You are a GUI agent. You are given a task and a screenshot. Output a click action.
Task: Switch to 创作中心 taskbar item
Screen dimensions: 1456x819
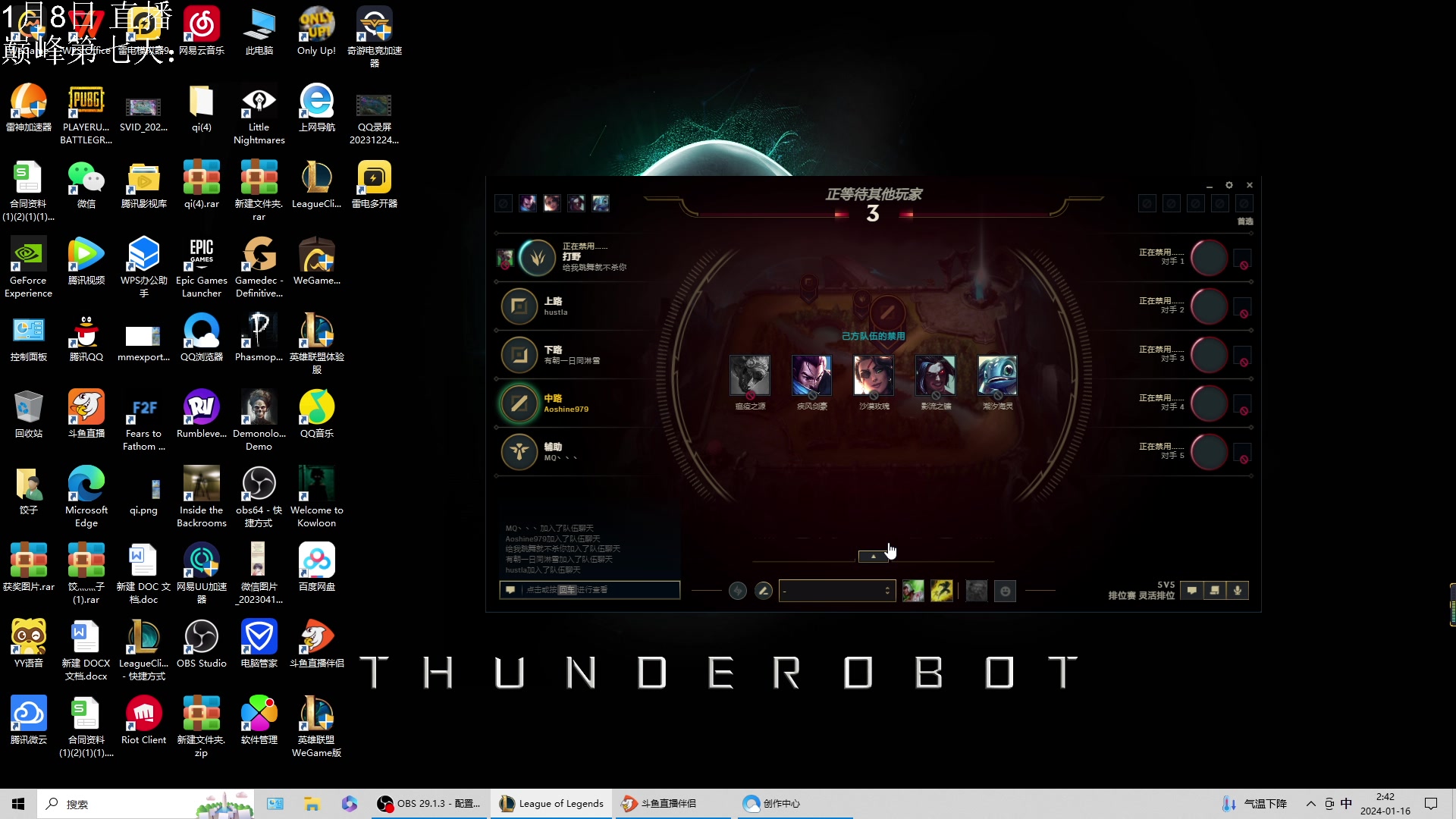pyautogui.click(x=794, y=804)
